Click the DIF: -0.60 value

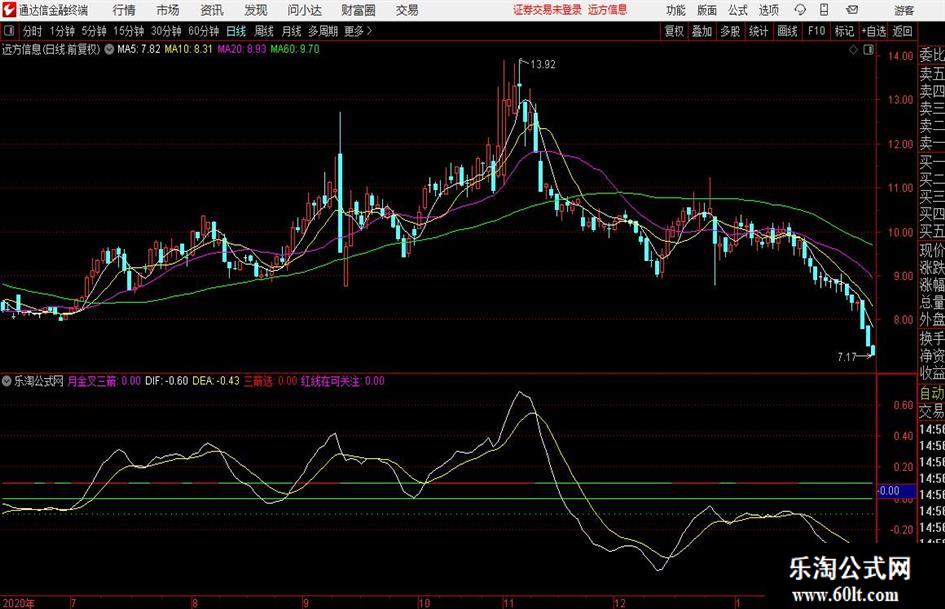(x=166, y=381)
